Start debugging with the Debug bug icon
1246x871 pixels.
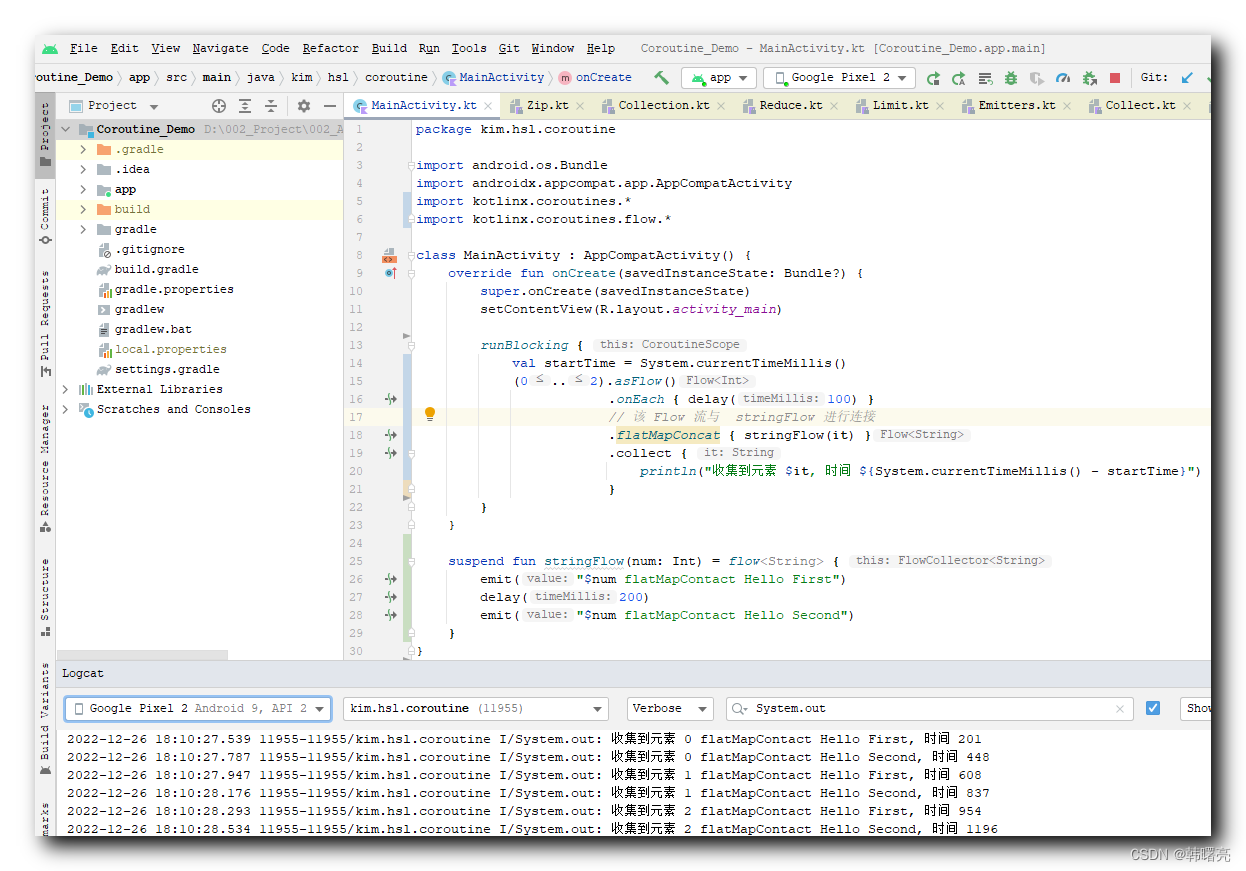click(1011, 77)
